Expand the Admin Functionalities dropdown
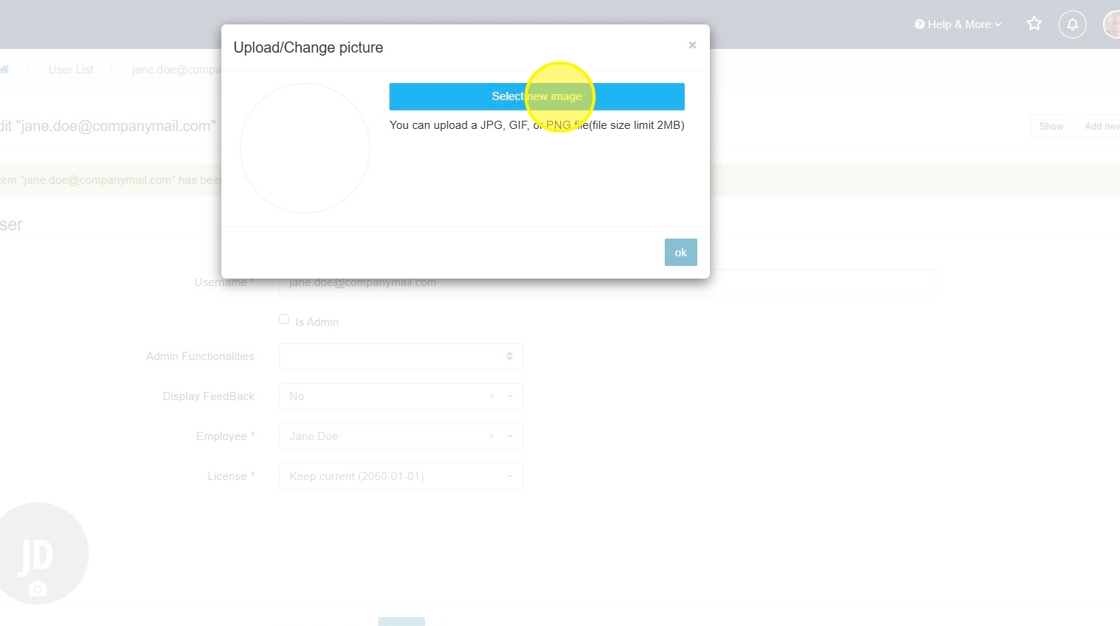 [401, 357]
